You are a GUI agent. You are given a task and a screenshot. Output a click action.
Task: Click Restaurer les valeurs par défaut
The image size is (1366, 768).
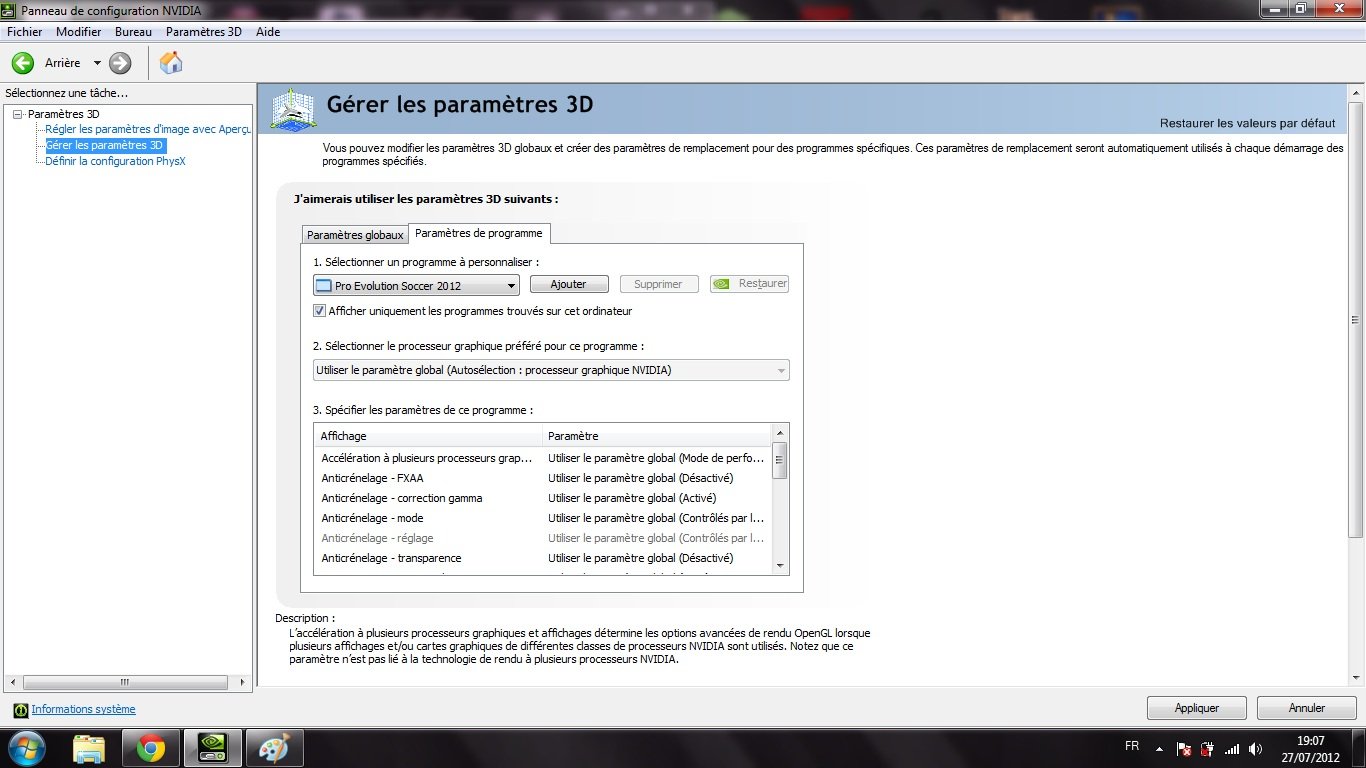(1247, 123)
